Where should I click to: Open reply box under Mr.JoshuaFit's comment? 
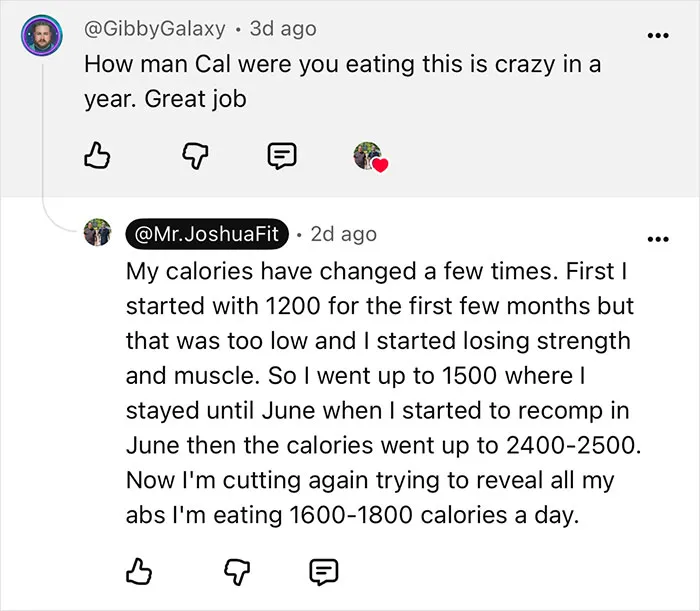coord(324,572)
